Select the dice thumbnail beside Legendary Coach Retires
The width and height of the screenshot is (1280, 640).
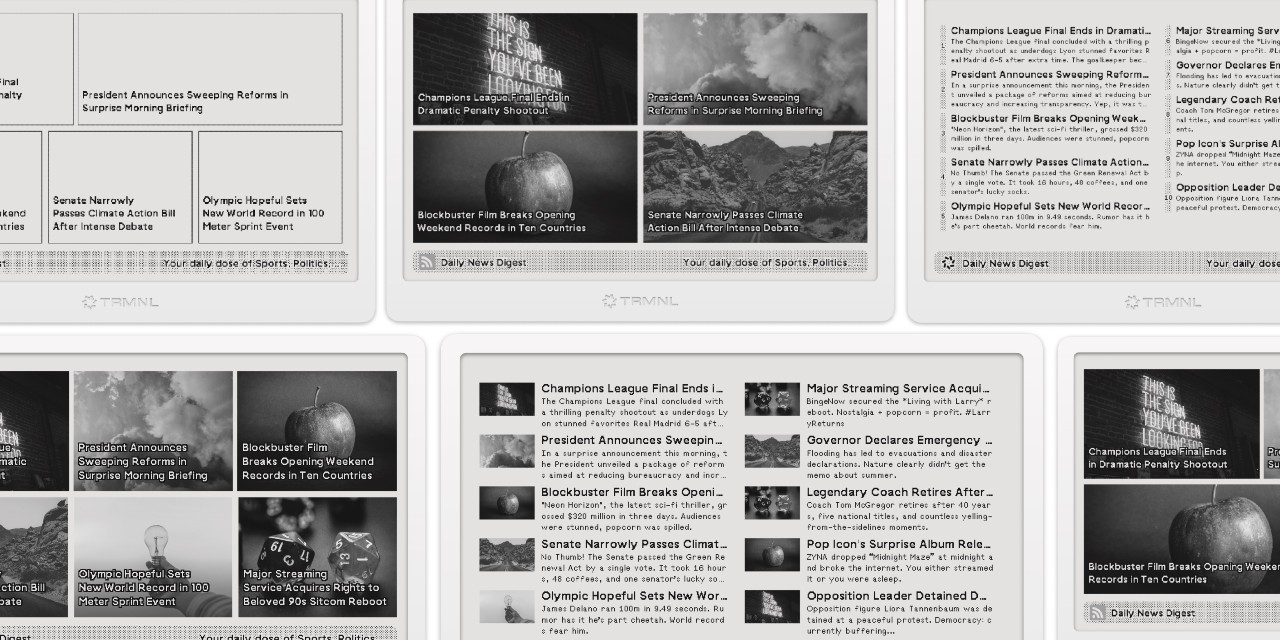click(772, 503)
